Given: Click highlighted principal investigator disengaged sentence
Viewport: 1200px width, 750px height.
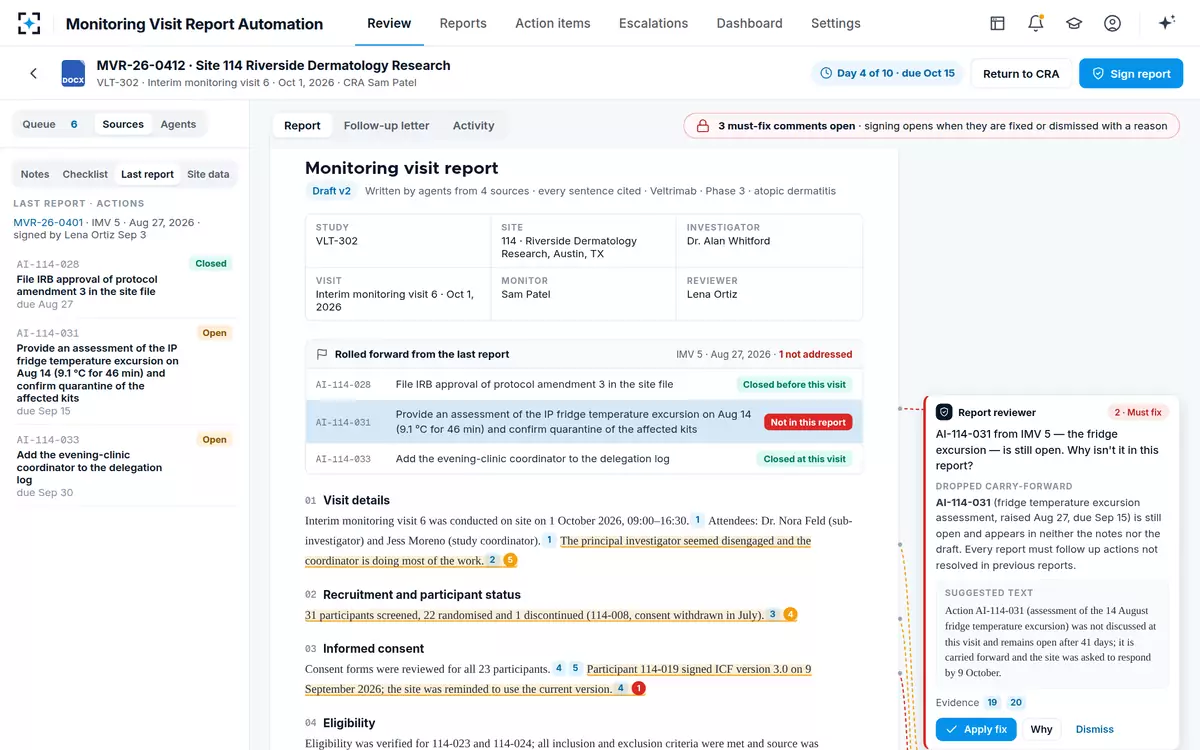Looking at the screenshot, I should pyautogui.click(x=558, y=550).
